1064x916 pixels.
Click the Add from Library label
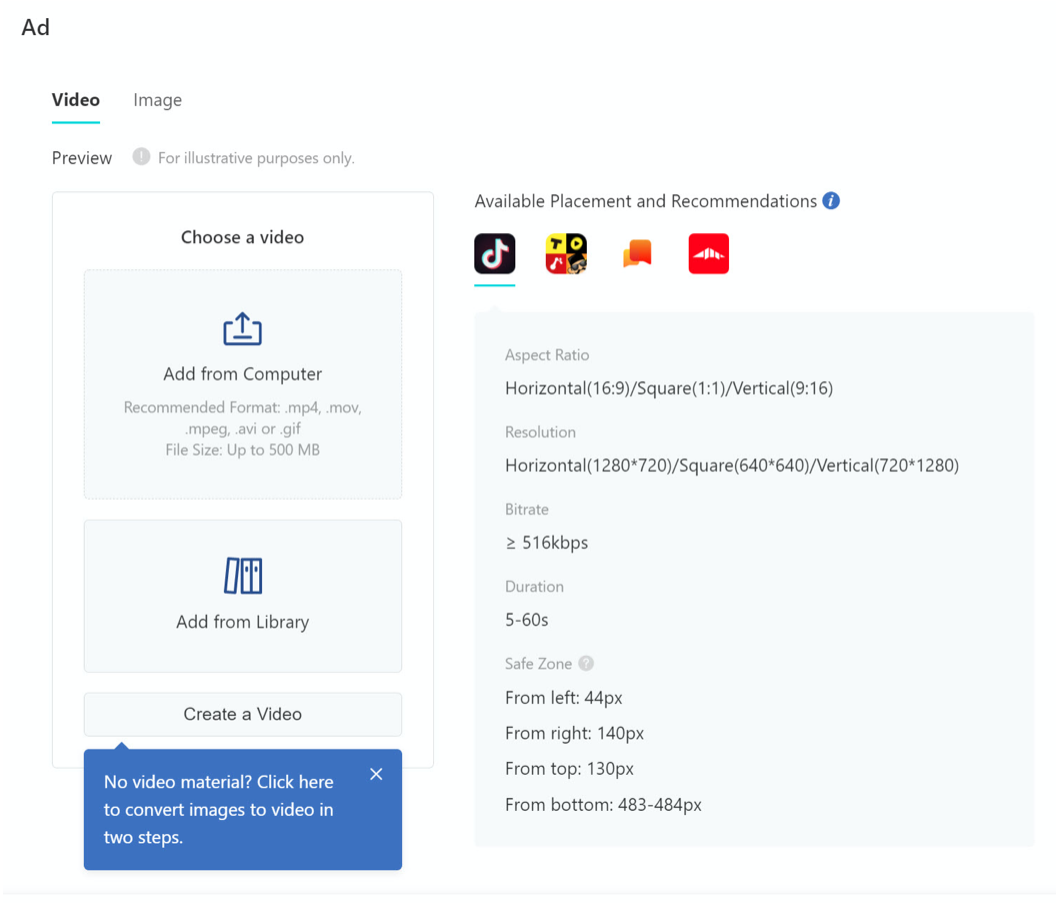(x=242, y=622)
